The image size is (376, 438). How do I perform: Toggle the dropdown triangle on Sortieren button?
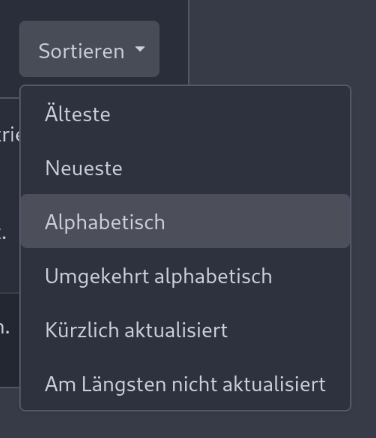140,49
